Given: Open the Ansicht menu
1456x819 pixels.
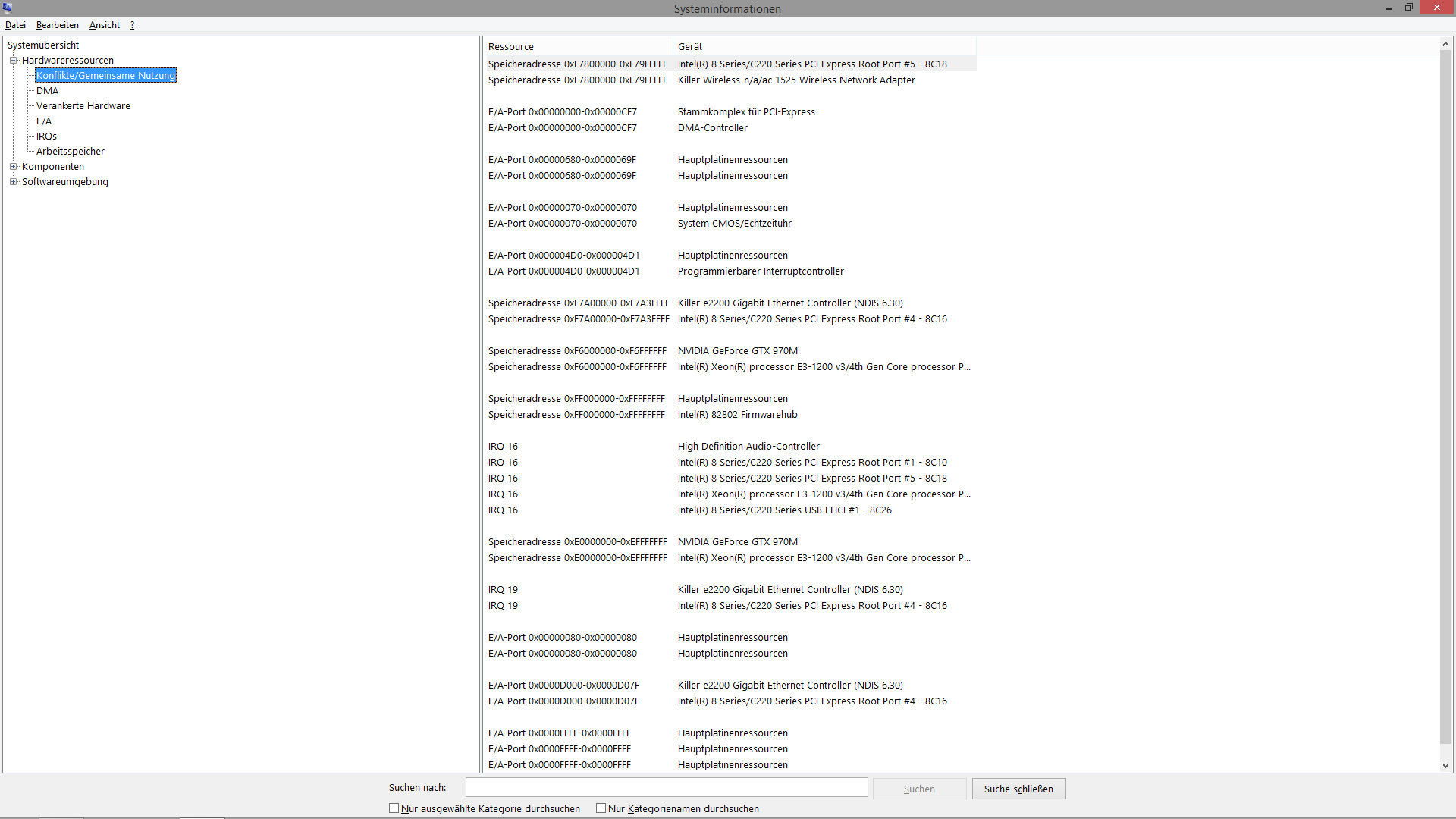Looking at the screenshot, I should click(105, 25).
